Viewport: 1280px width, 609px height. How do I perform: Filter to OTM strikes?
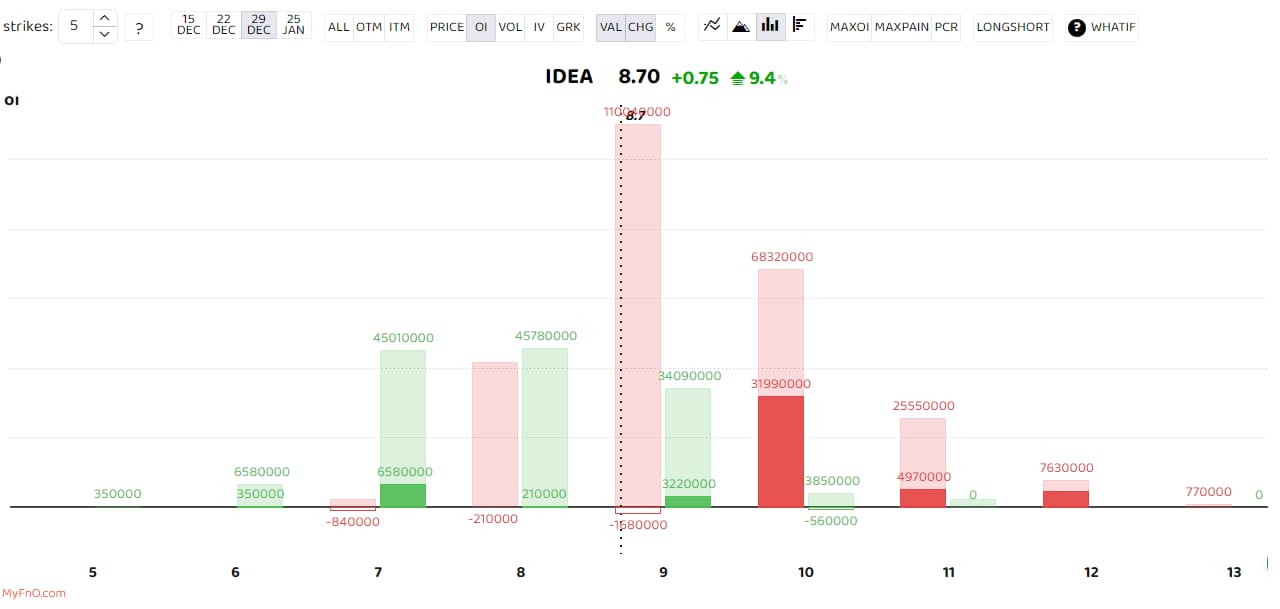click(369, 27)
